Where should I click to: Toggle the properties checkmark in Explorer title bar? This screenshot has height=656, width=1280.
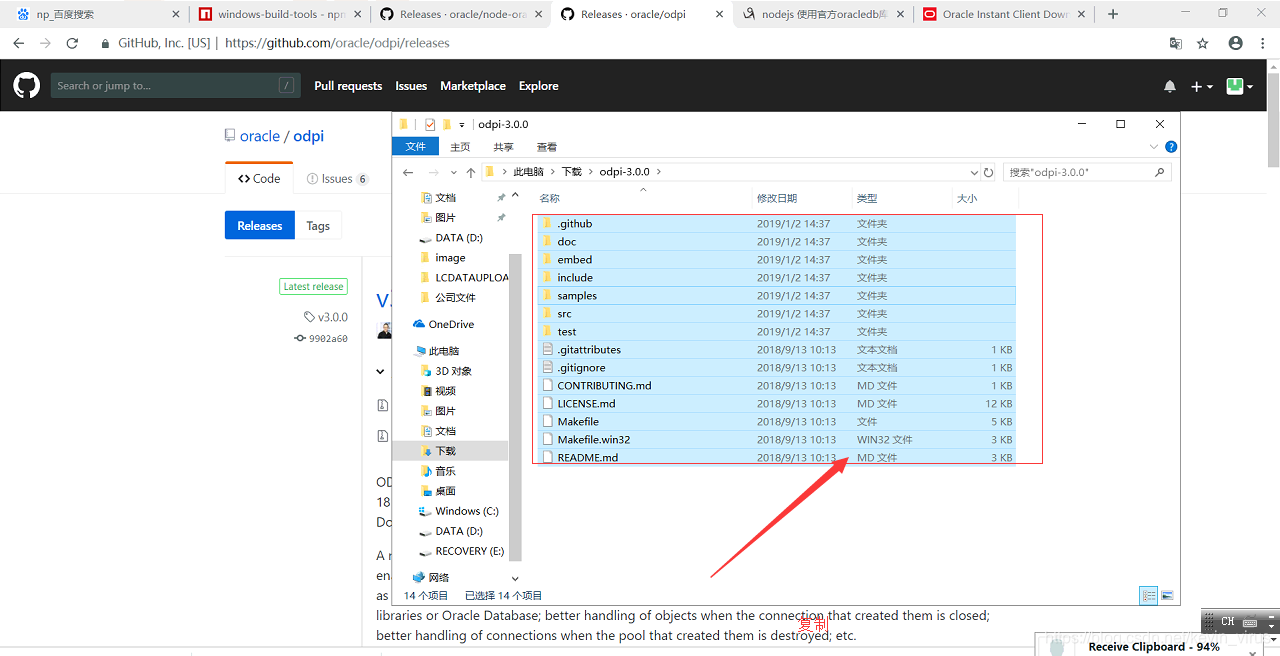pyautogui.click(x=430, y=125)
